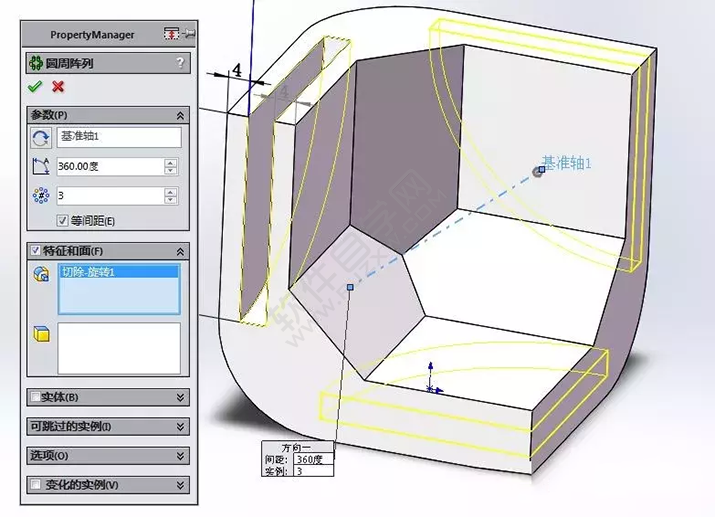
Task: Expand the 实体(B) section chevron
Action: pos(180,397)
